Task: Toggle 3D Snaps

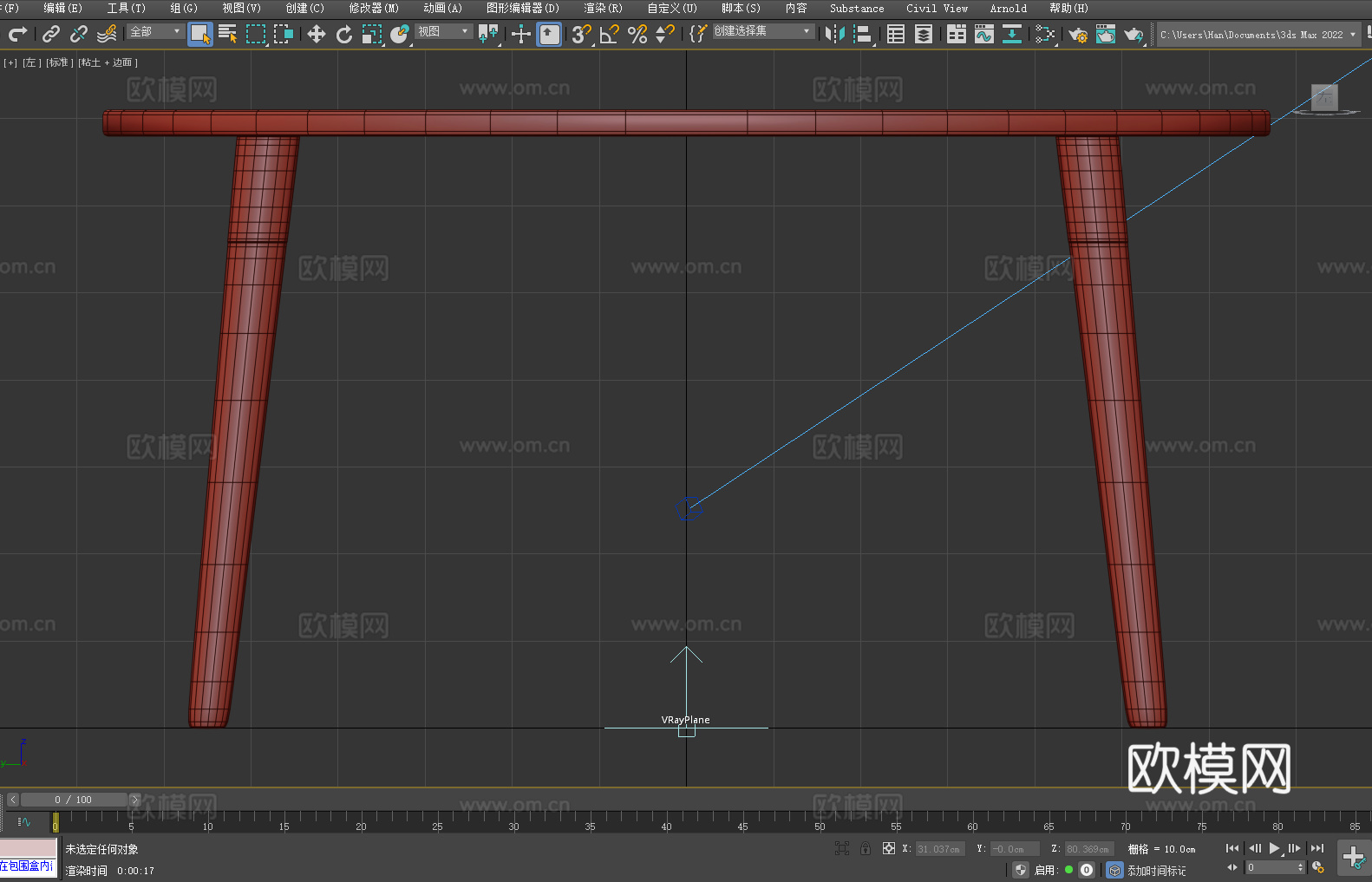Action: point(582,34)
